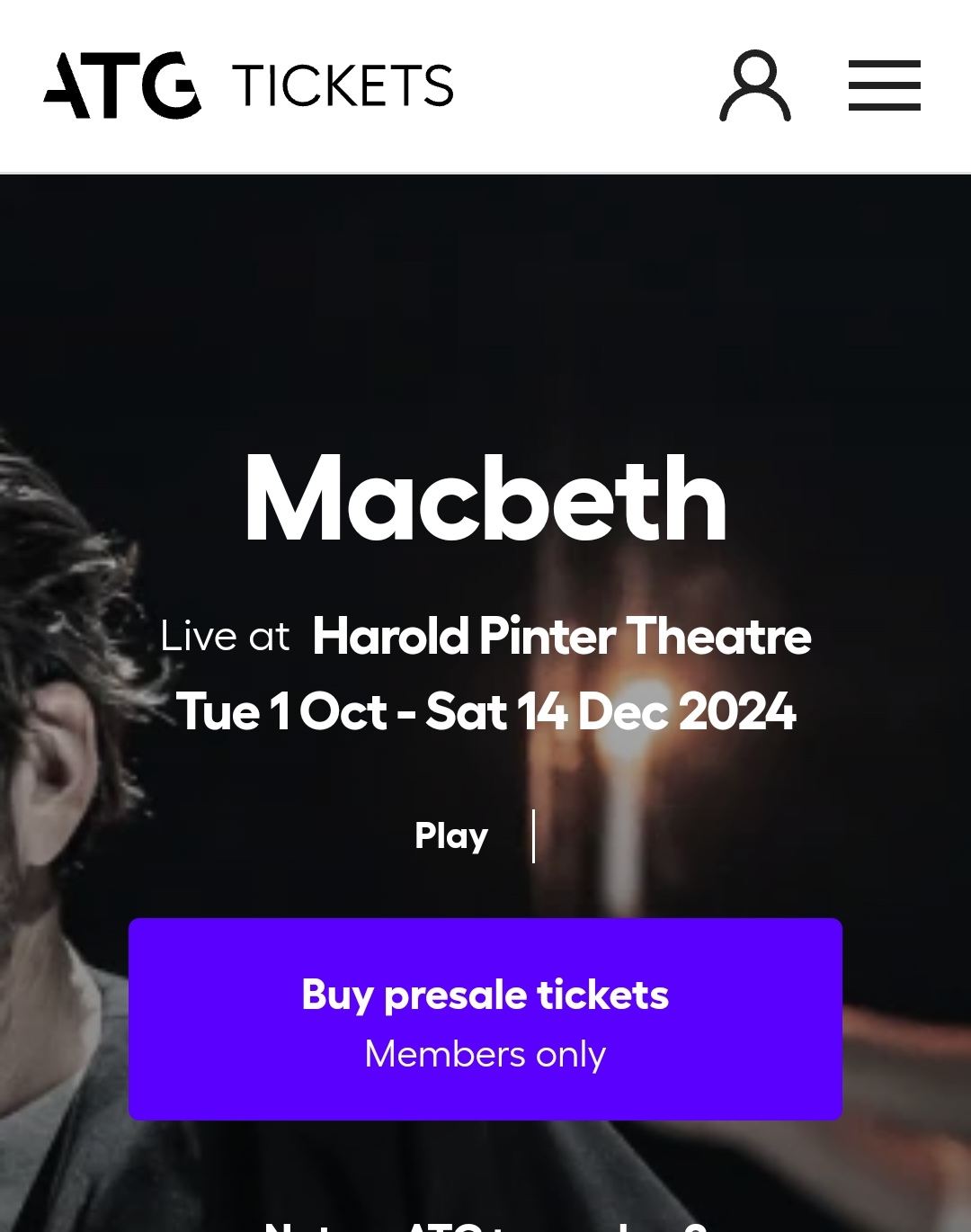Click the dark hero area above Macbeth
Viewport: 971px width, 1232px height.
tap(485, 306)
